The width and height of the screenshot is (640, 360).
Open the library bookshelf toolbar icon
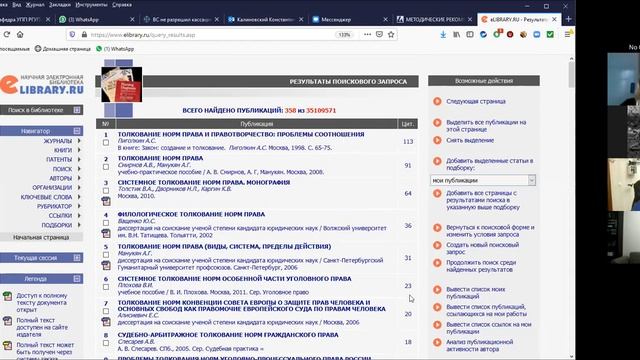click(456, 35)
